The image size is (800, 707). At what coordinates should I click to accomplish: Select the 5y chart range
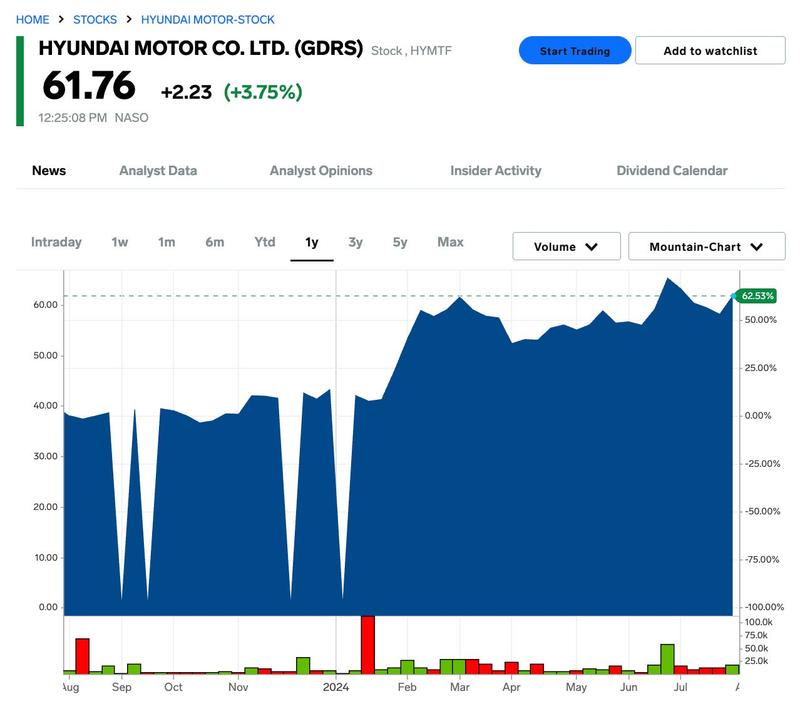point(400,242)
